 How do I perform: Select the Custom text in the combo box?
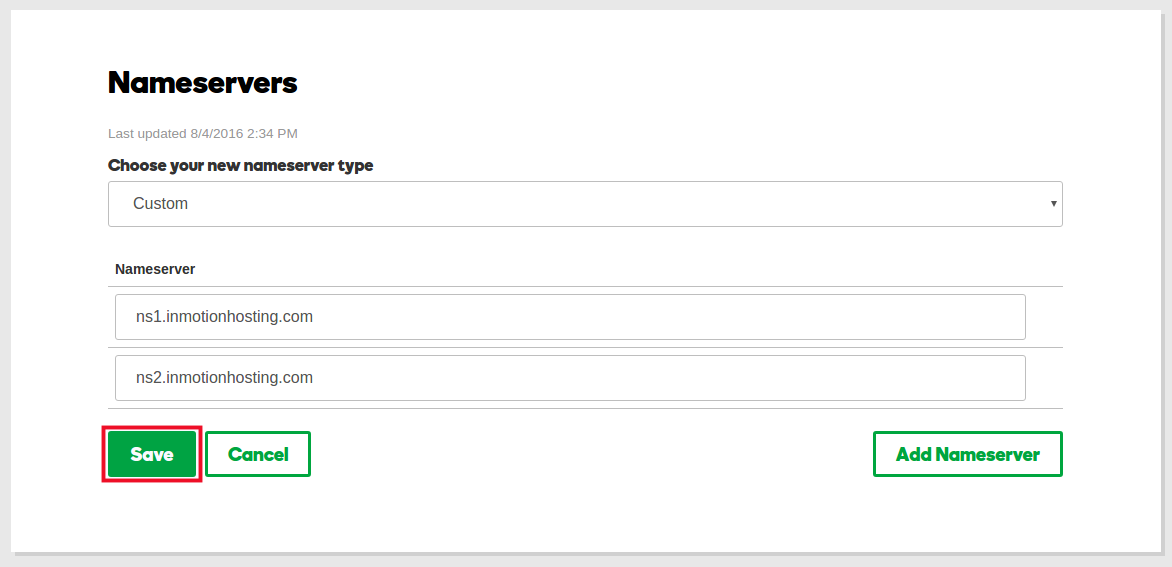(x=160, y=204)
